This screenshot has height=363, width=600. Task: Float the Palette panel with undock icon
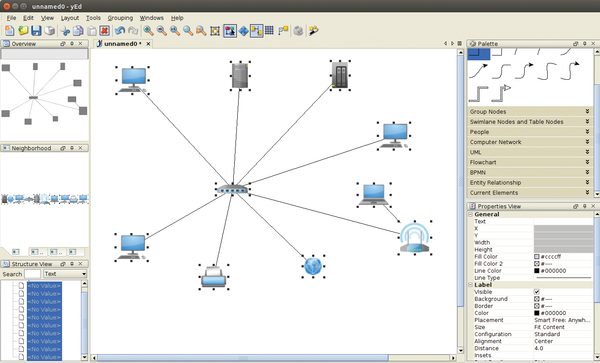[576, 44]
